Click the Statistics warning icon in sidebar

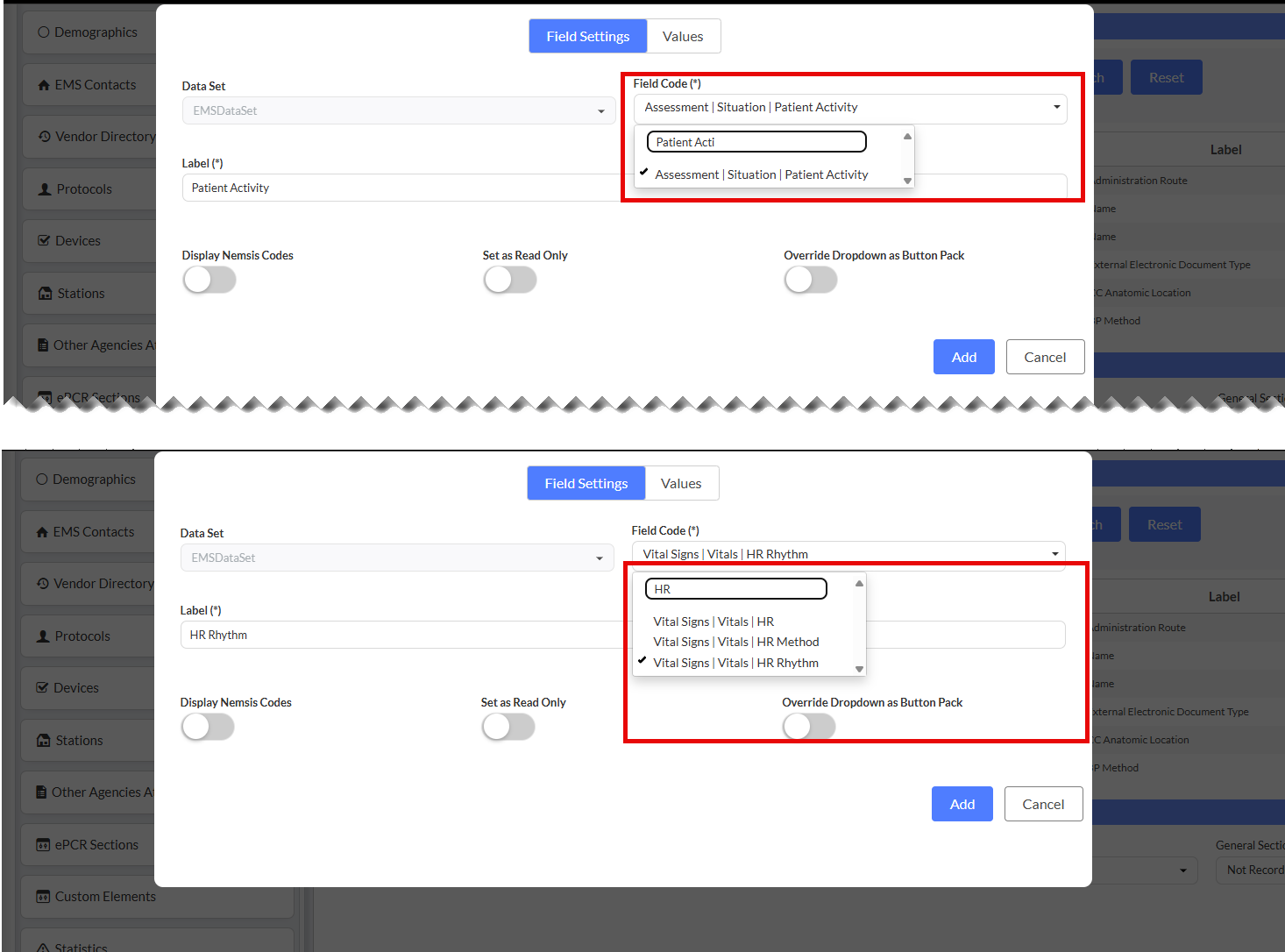(43, 948)
